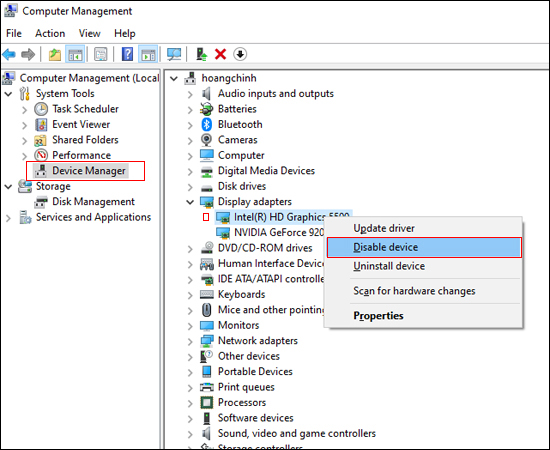Screen dimensions: 550x450
Task: Click Update device driver toolbar icon
Action: (201, 54)
